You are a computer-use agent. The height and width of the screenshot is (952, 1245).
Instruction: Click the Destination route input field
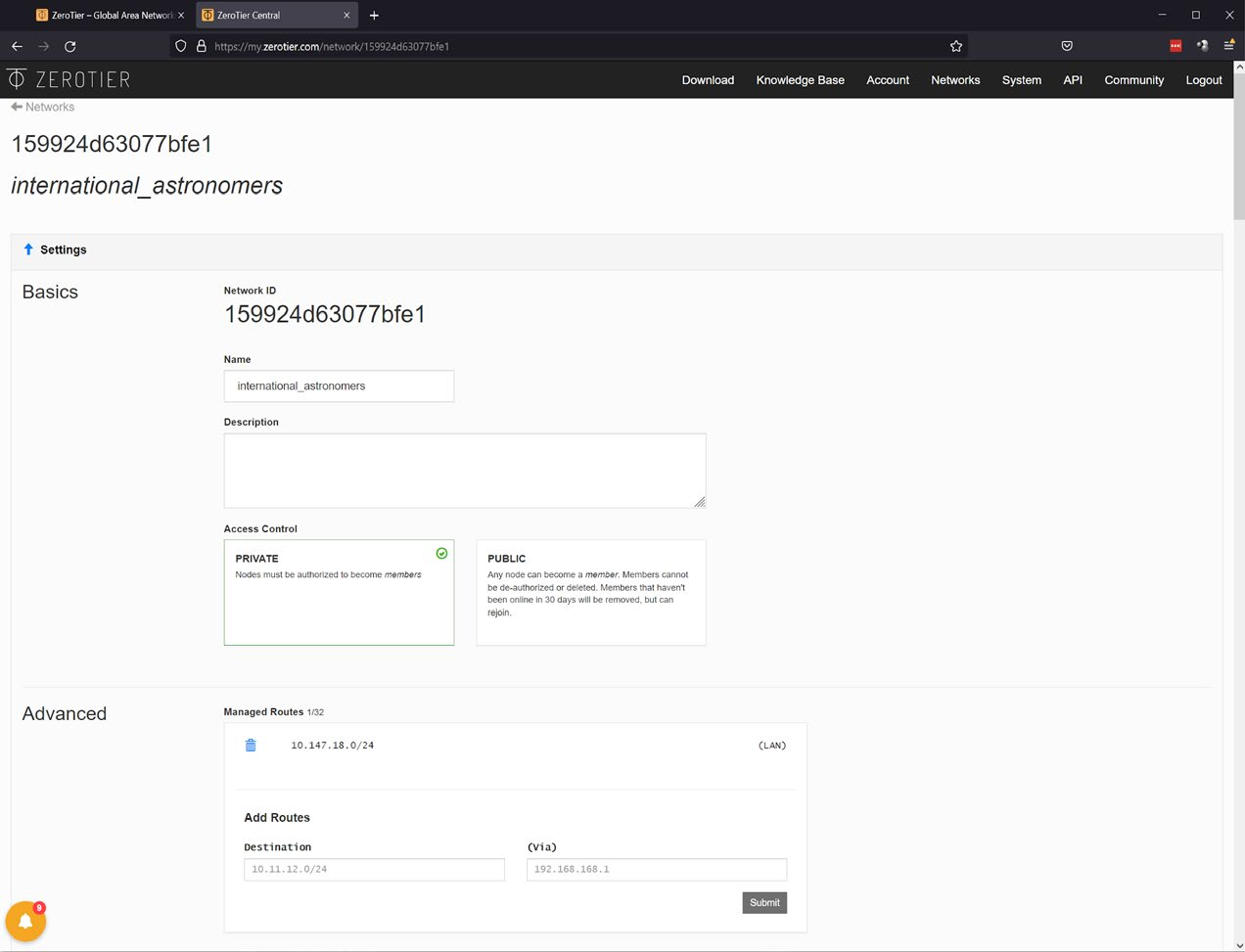pos(374,869)
